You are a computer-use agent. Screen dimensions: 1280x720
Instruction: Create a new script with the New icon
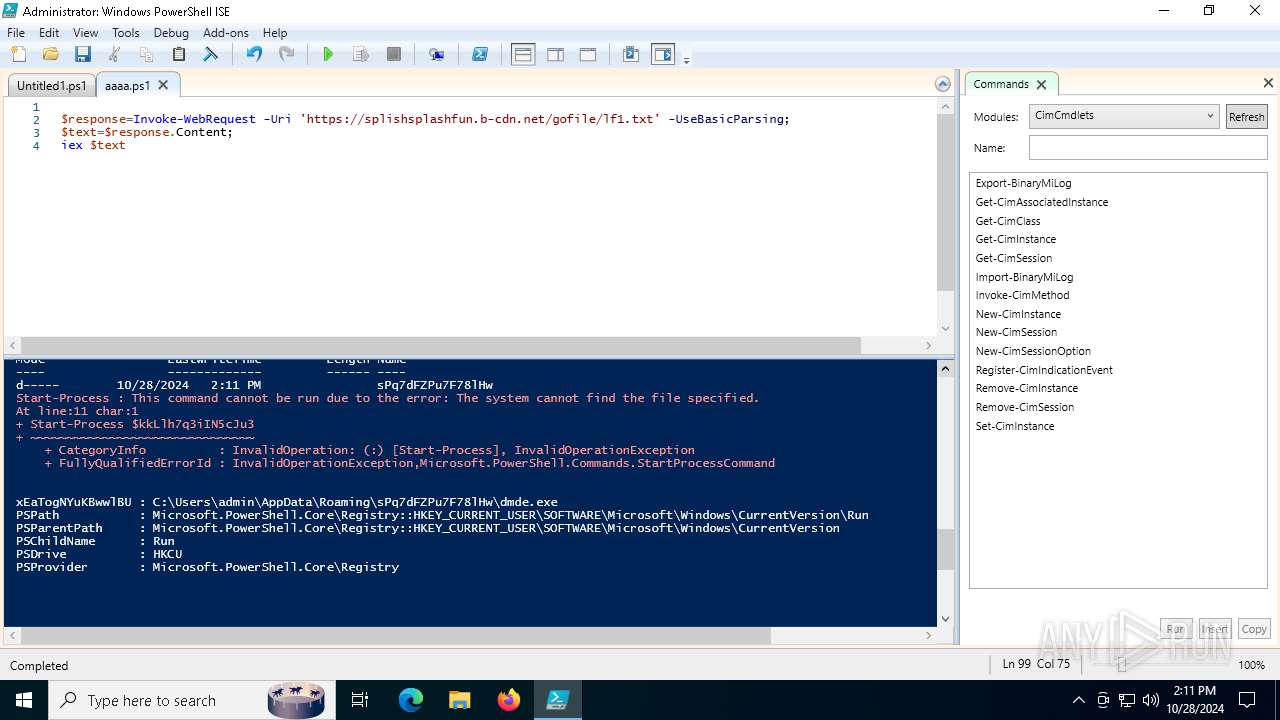[x=18, y=55]
